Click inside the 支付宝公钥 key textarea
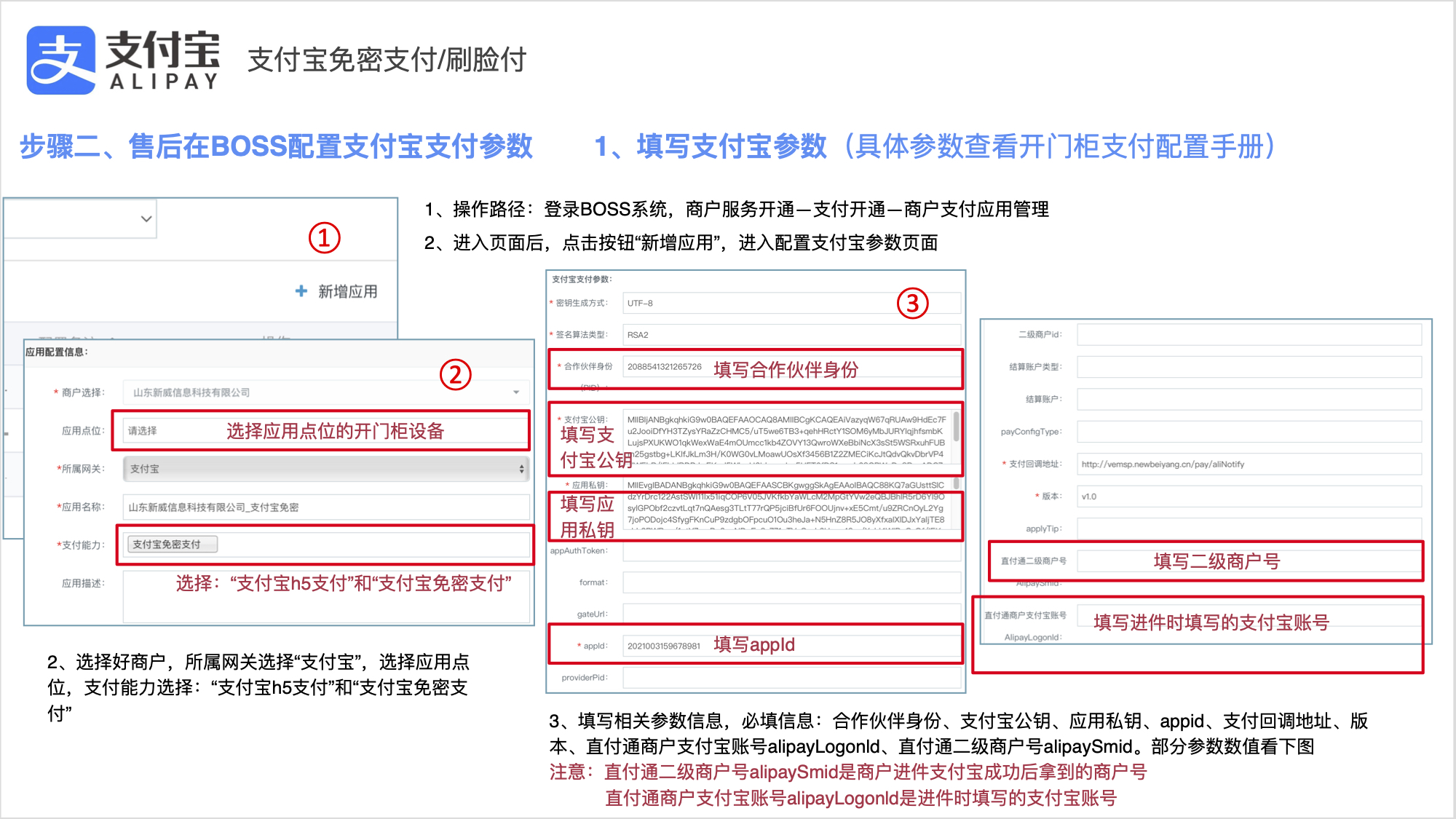Screen dimensions: 1456x819 (788, 437)
